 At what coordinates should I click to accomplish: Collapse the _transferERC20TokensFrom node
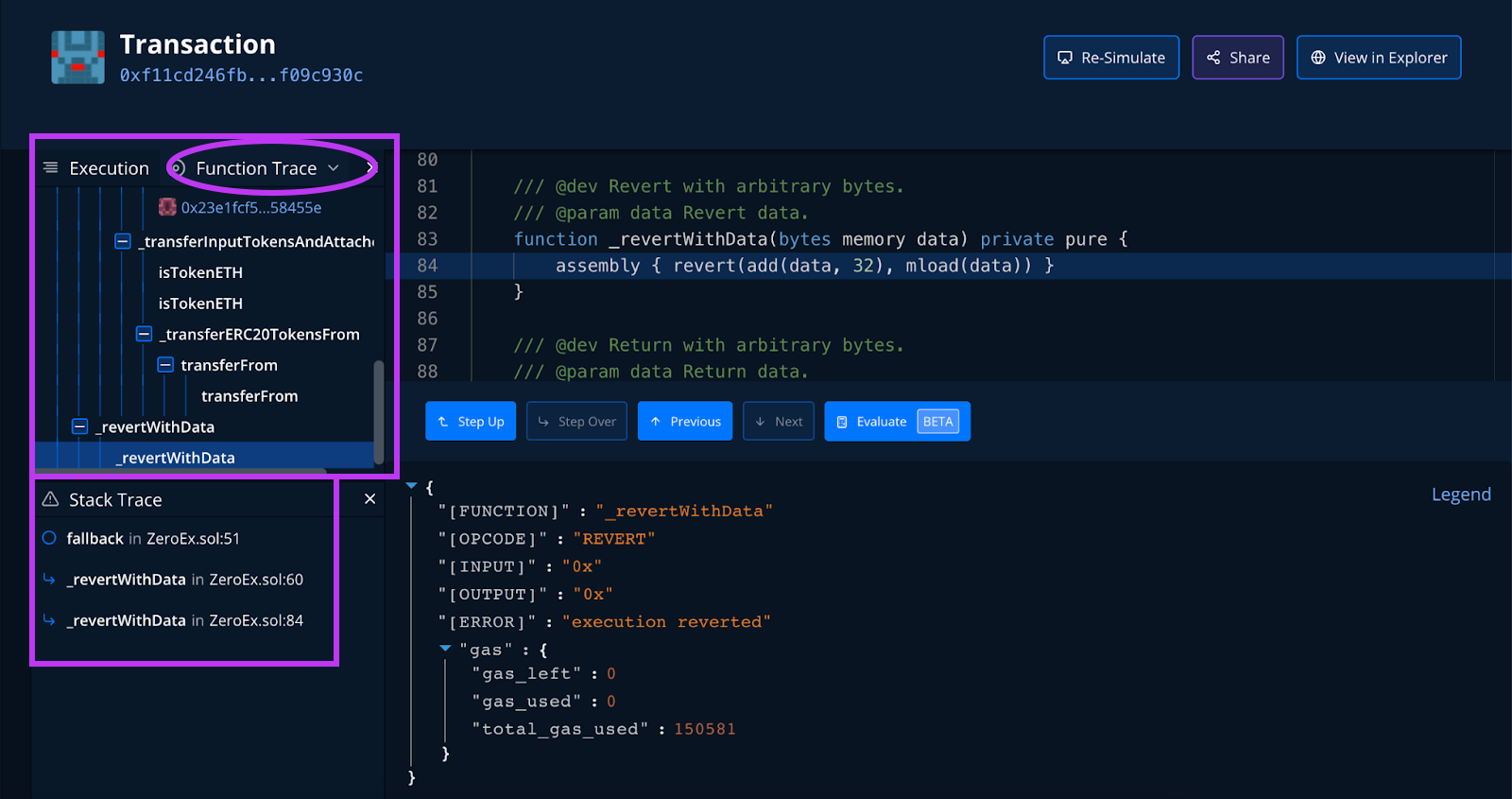[x=144, y=334]
